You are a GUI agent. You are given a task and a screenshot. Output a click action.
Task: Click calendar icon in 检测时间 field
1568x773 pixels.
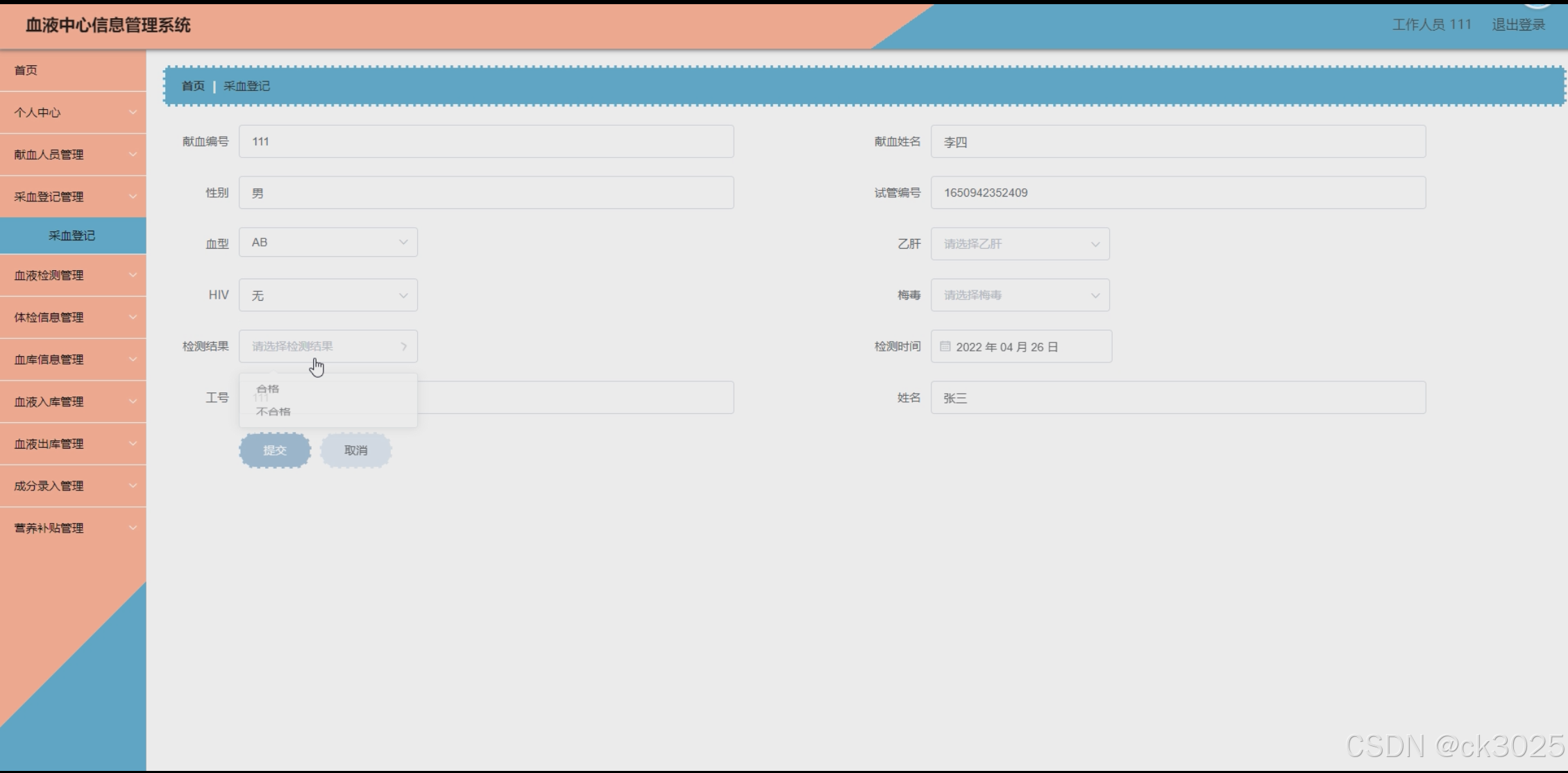[945, 346]
